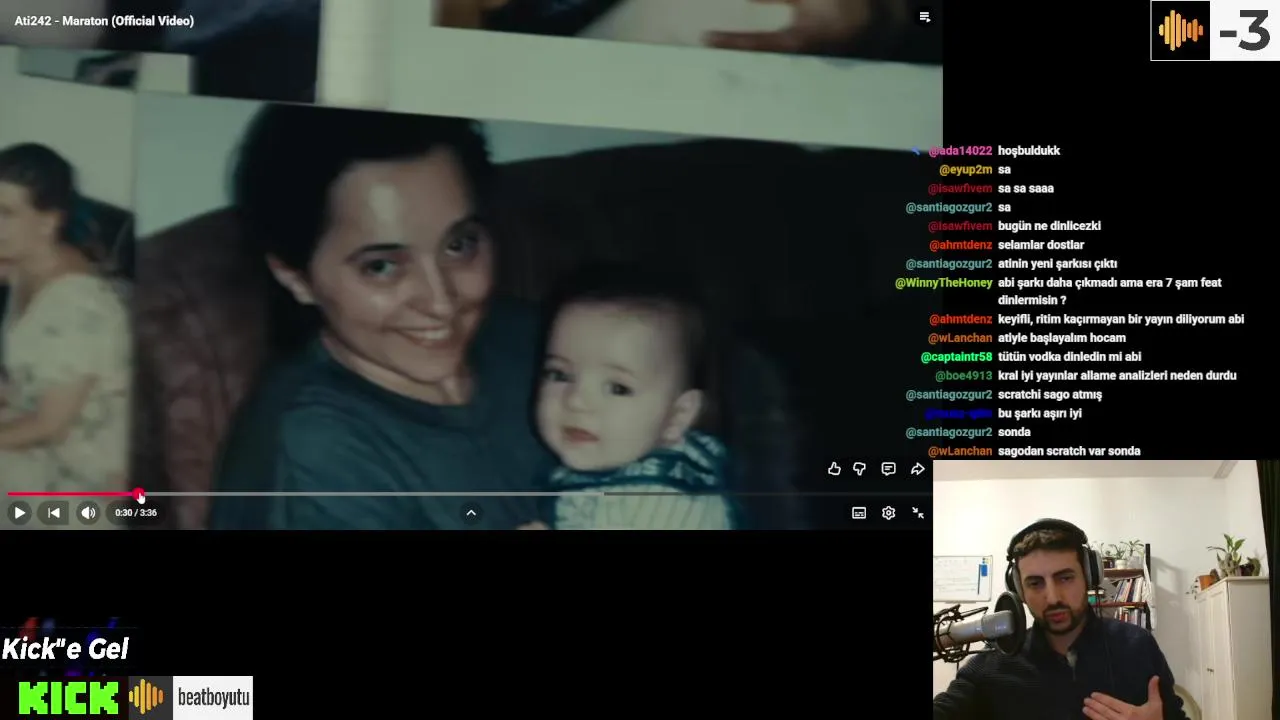Click the chat message 'bu şarkı aşırı iyi'
Image resolution: width=1280 pixels, height=720 pixels.
1040,414
